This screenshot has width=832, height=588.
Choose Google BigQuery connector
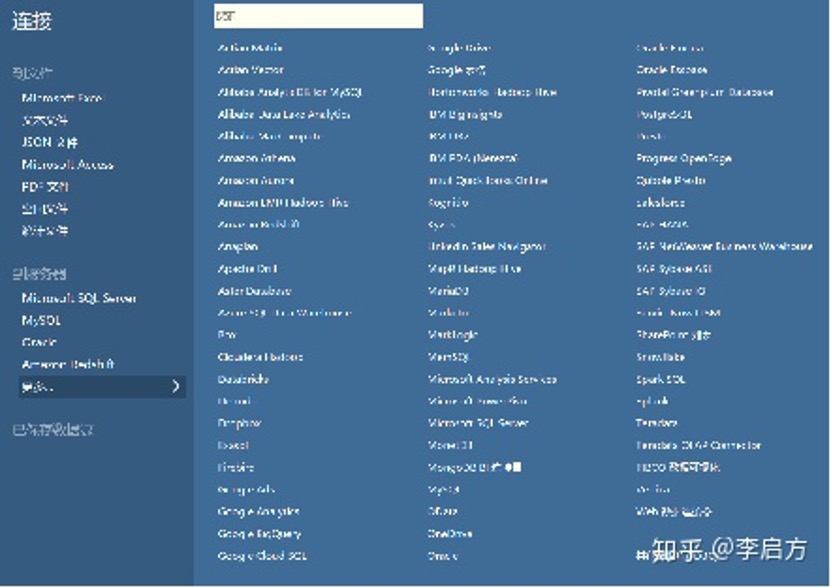point(259,534)
